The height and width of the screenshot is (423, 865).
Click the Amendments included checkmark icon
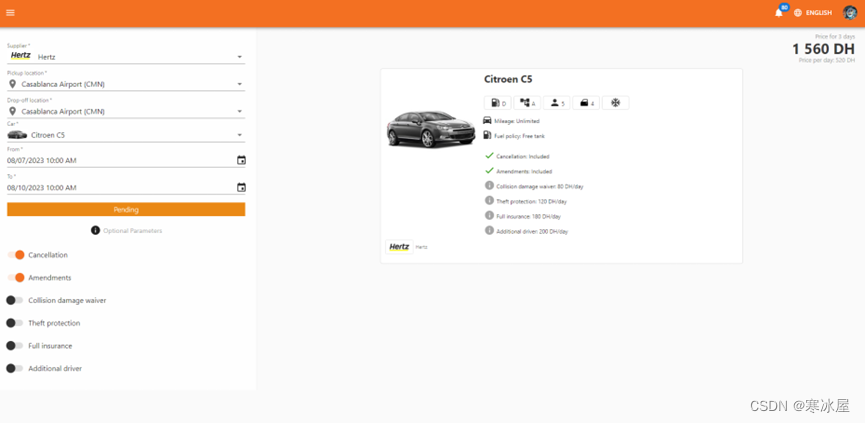tap(489, 171)
